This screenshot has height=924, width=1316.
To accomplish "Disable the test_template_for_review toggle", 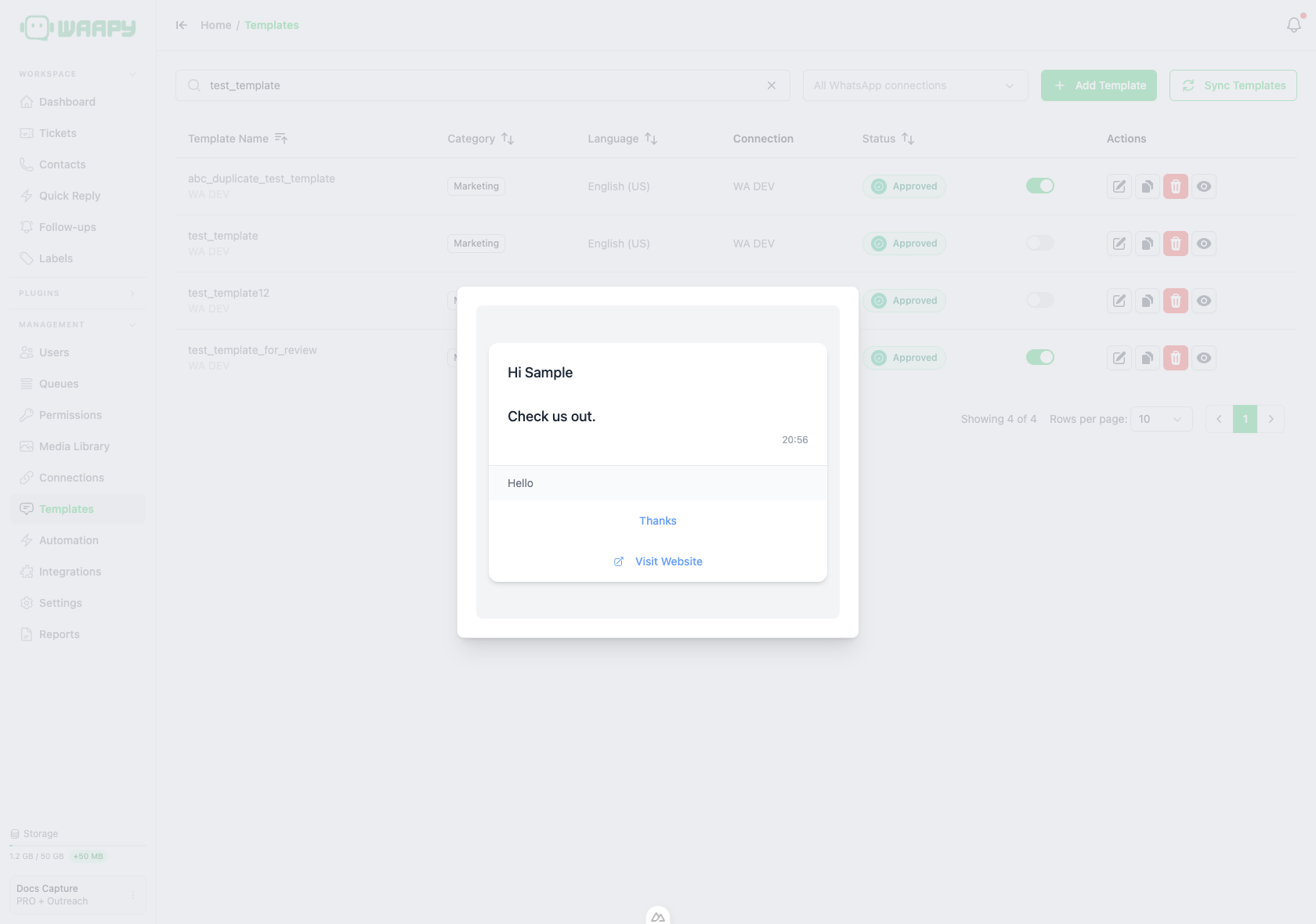I will [1040, 357].
